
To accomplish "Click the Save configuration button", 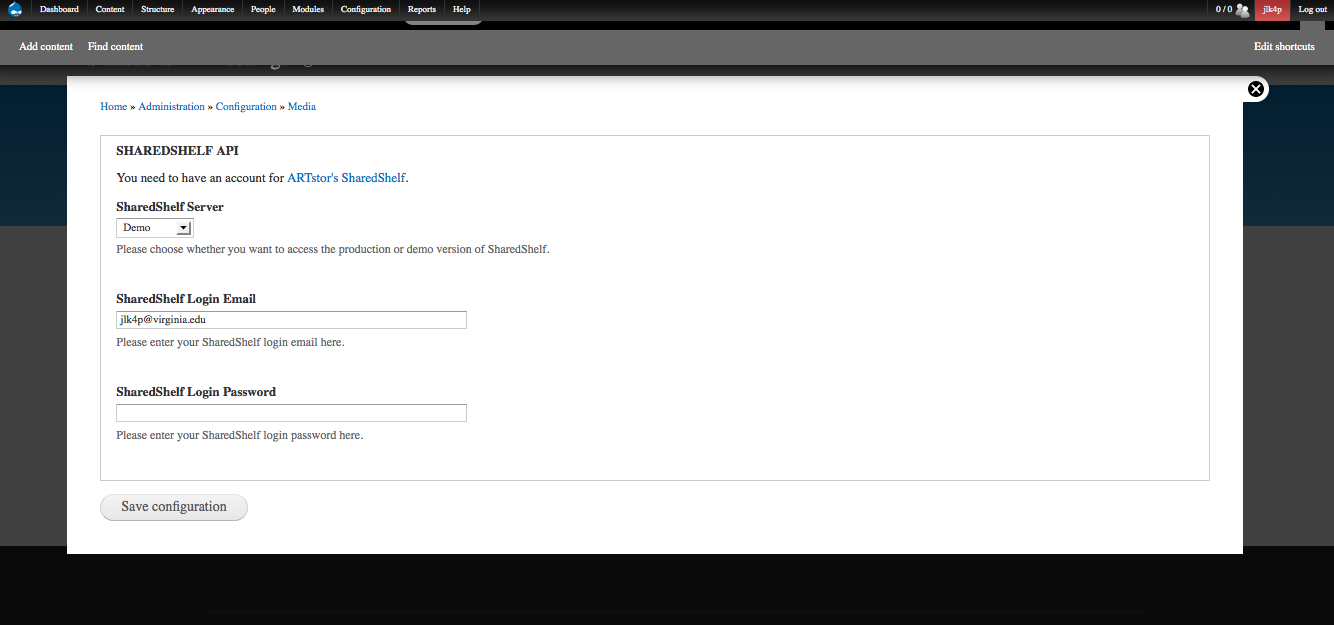I will pos(174,507).
